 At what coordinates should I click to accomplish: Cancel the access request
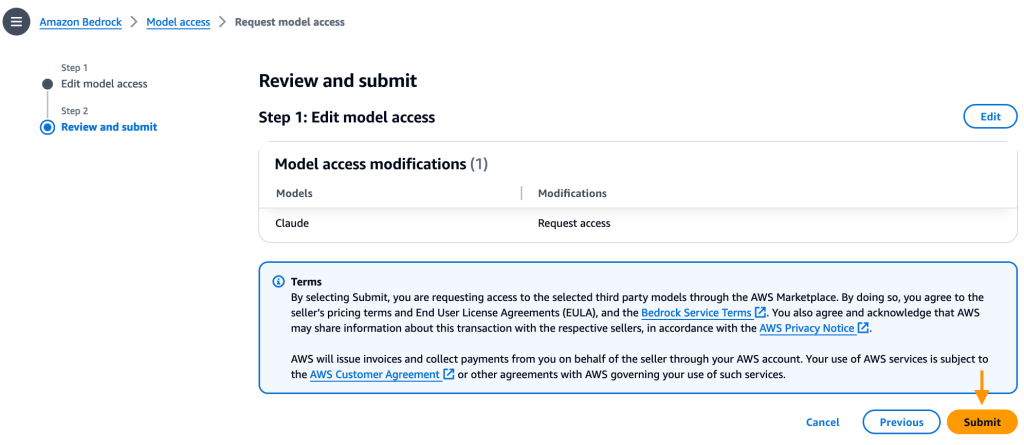click(x=822, y=422)
